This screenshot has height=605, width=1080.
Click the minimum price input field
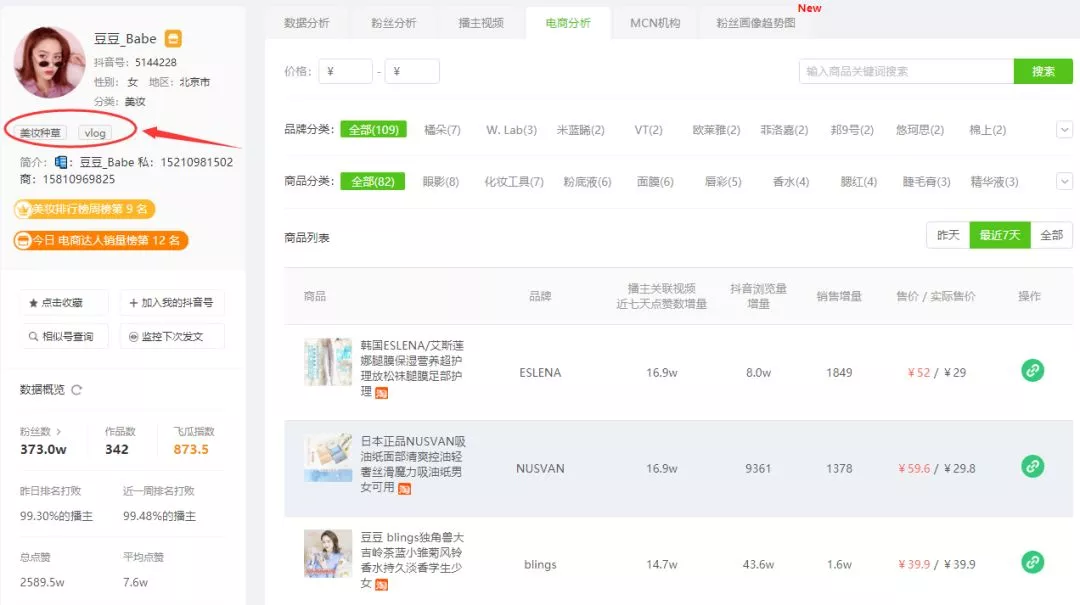345,71
